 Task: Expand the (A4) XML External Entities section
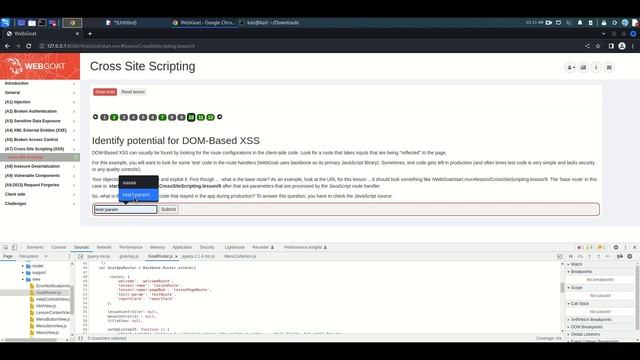tap(40, 130)
